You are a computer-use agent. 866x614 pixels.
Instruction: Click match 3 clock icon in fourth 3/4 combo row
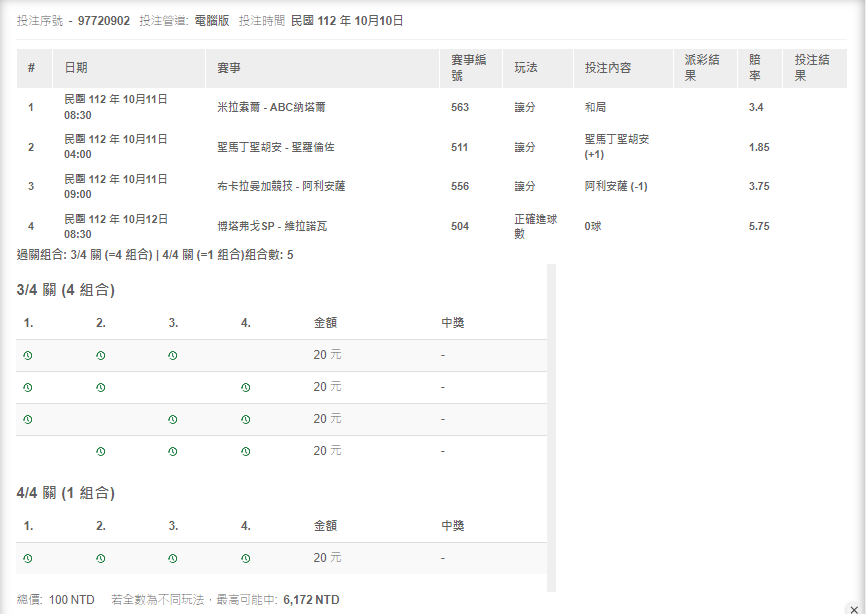pos(173,452)
